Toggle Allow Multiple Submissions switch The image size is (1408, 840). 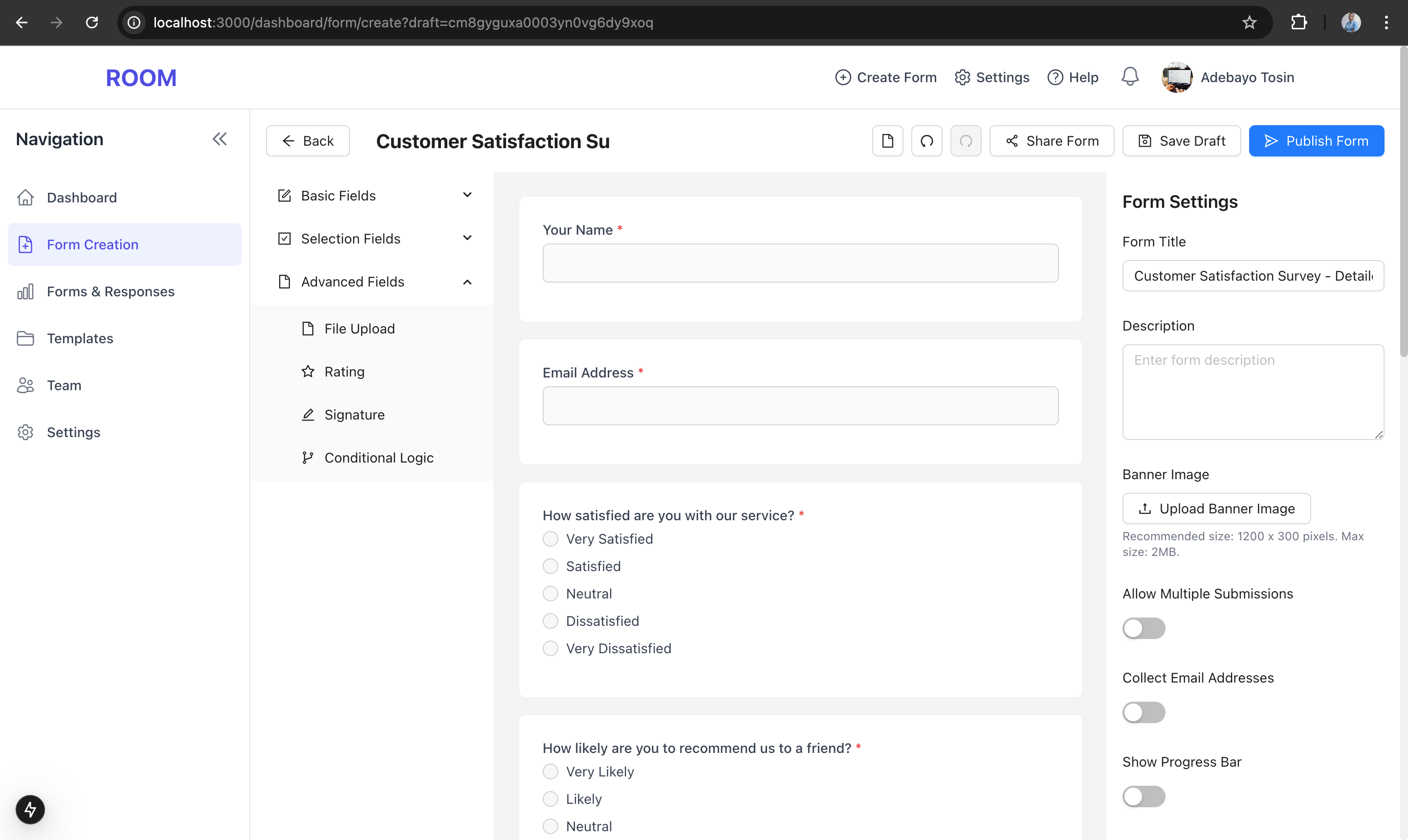click(1144, 628)
